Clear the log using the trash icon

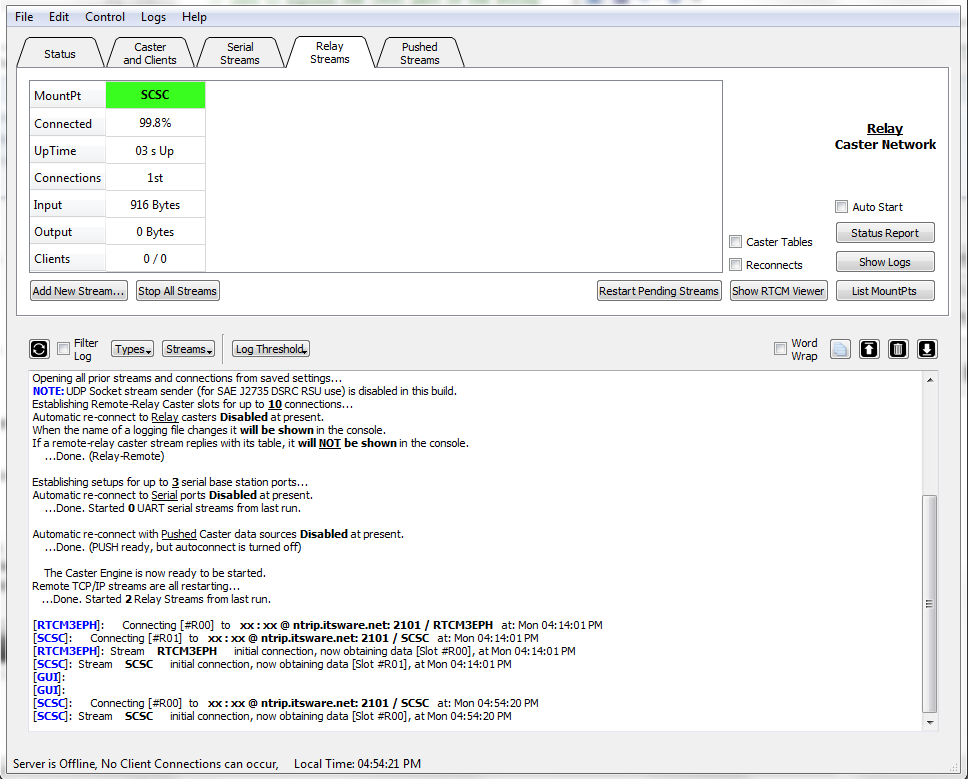[x=897, y=348]
